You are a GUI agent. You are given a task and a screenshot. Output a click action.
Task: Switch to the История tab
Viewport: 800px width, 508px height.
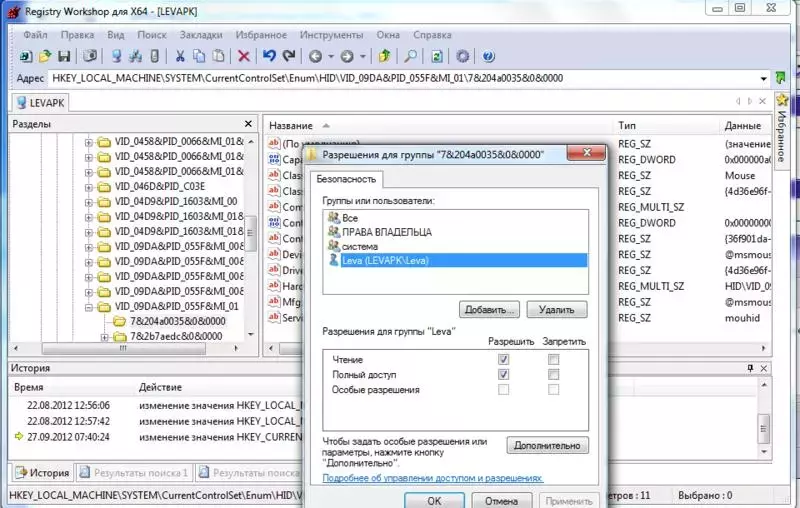(42, 472)
